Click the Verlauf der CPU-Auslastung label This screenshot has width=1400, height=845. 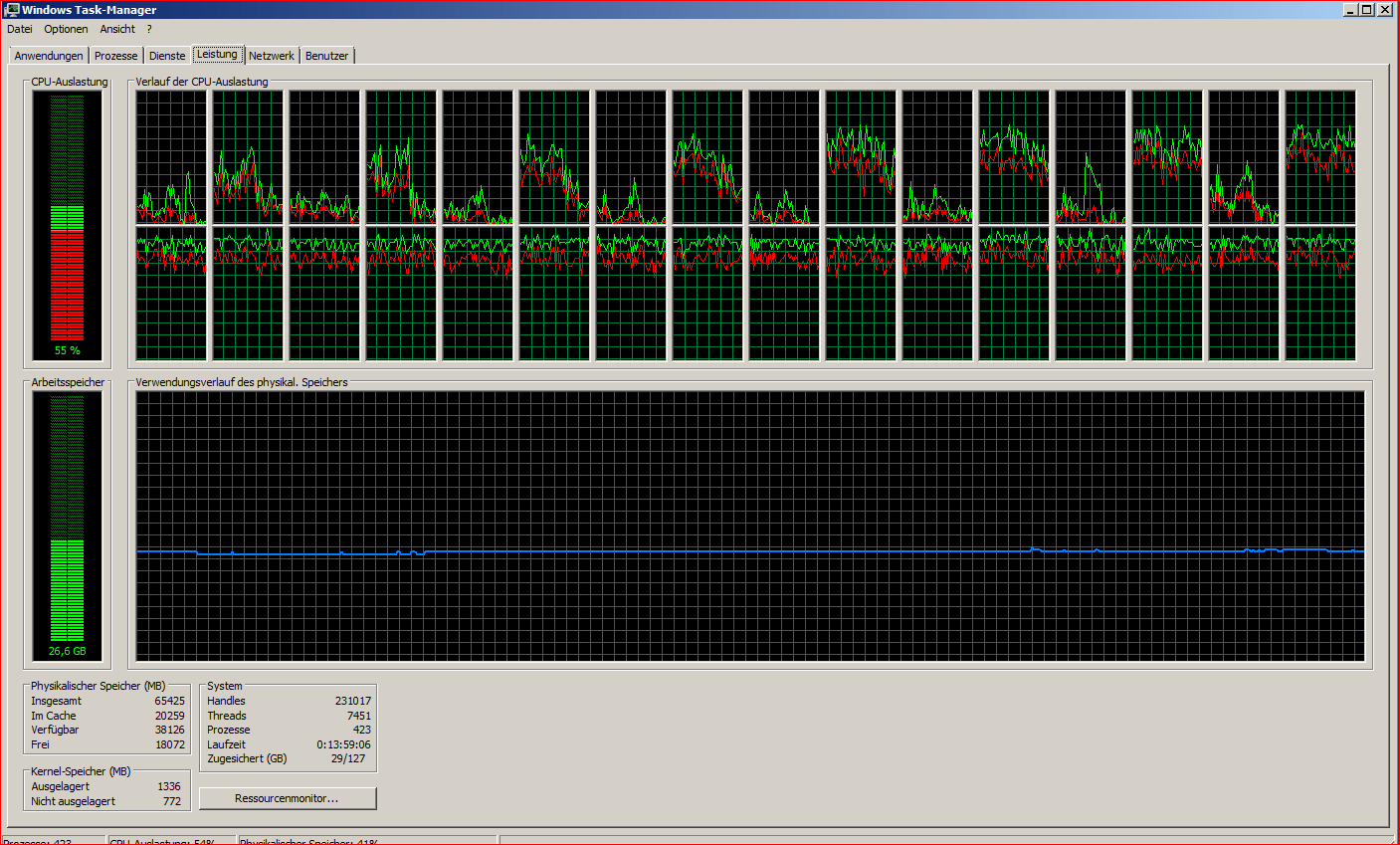tap(202, 82)
